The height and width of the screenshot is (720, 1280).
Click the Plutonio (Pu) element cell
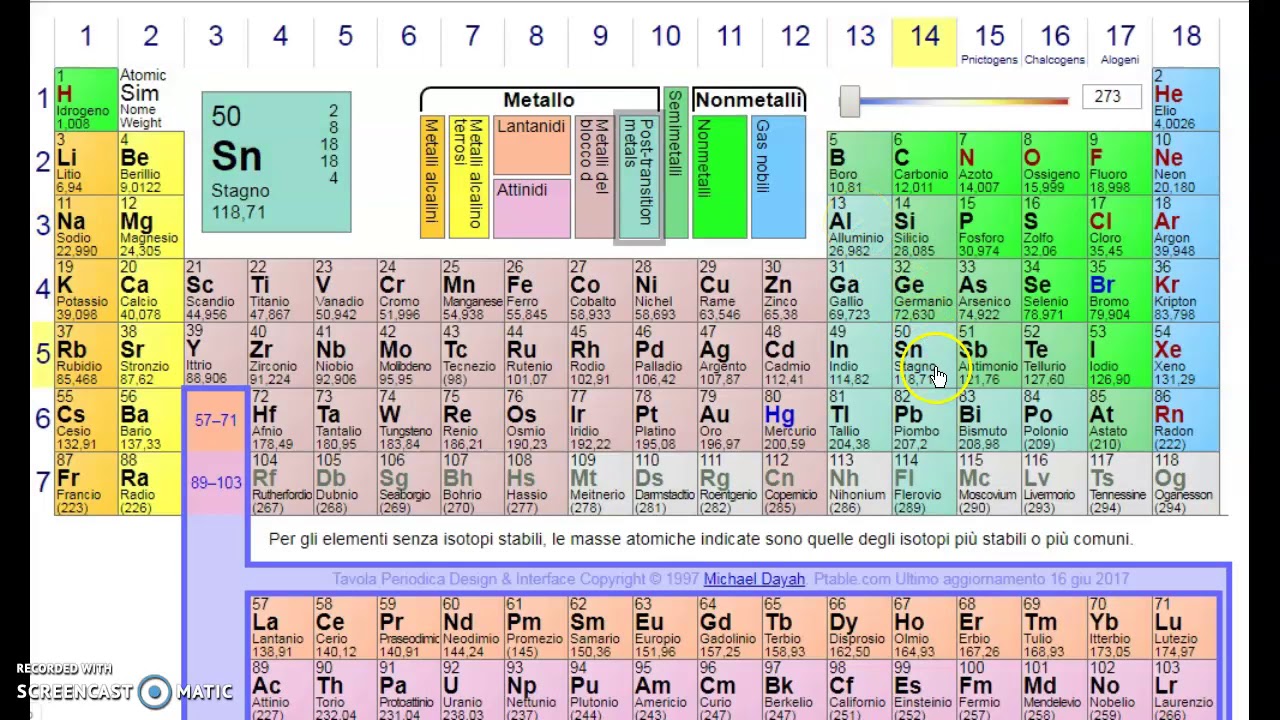(600, 692)
